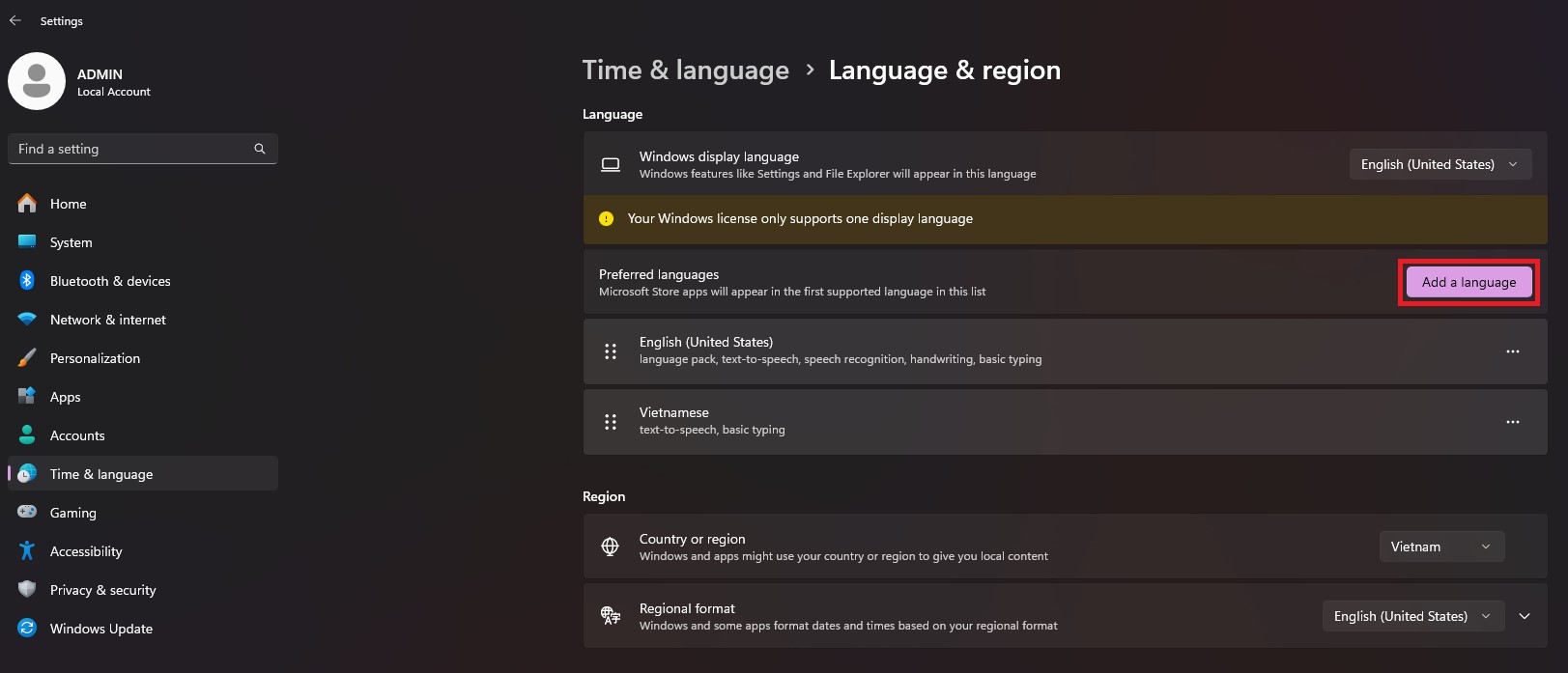Click the Local Account label
The image size is (1568, 673).
coord(114,92)
